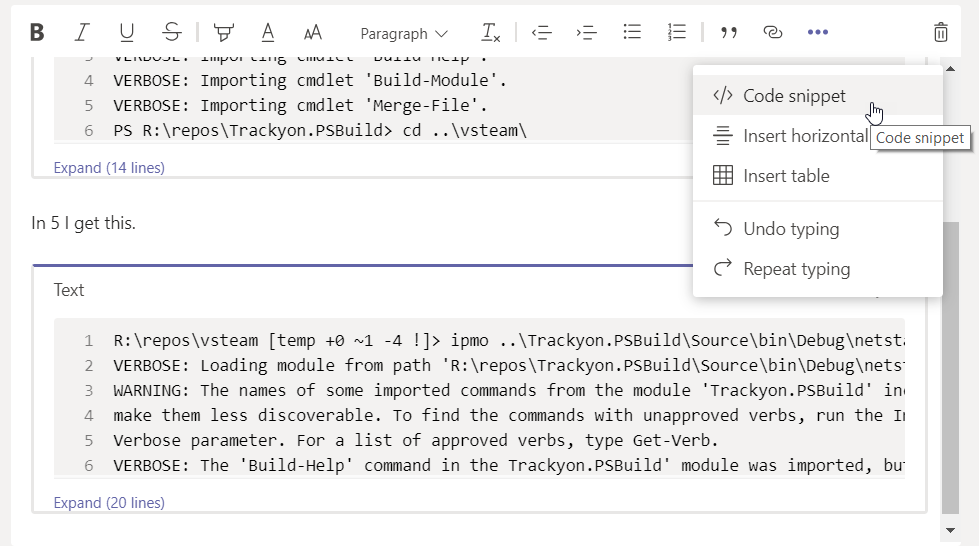The height and width of the screenshot is (546, 979).
Task: Open font size options
Action: click(x=313, y=32)
